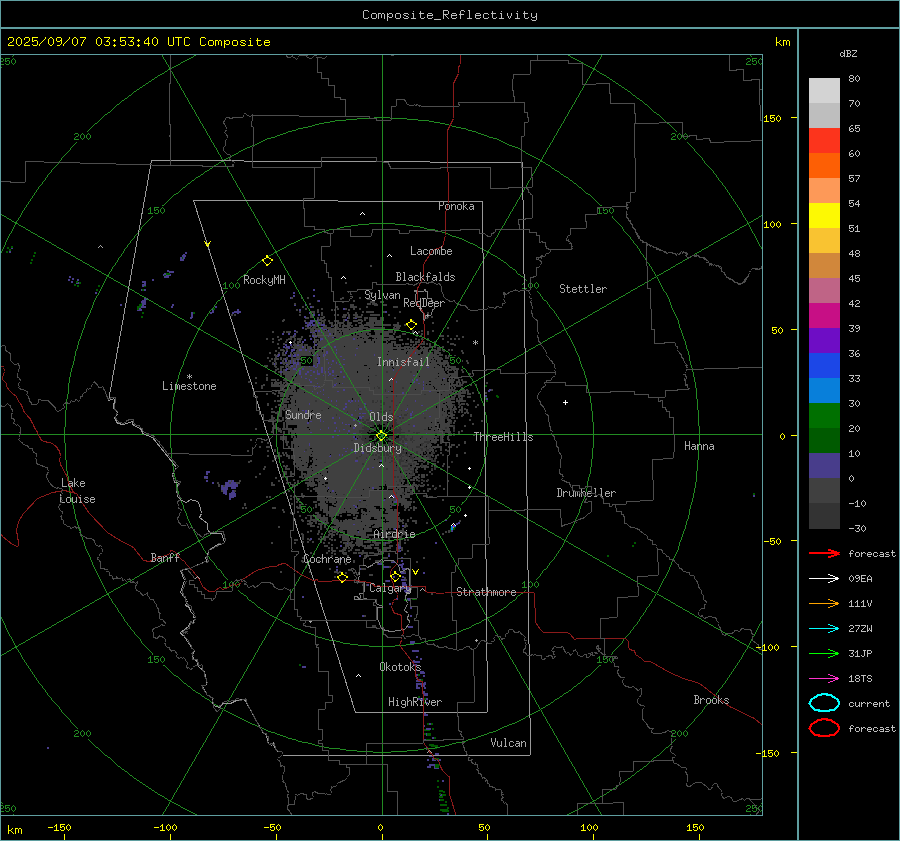Click the 09EA legend text
This screenshot has width=900, height=841.
point(860,579)
